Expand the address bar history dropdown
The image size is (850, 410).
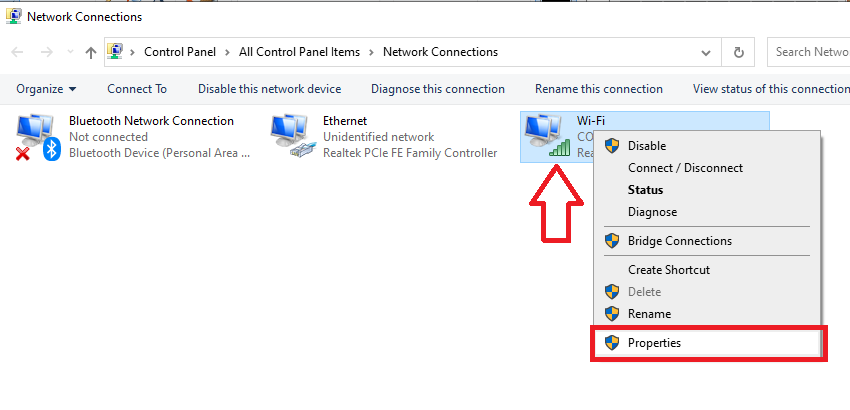(706, 53)
